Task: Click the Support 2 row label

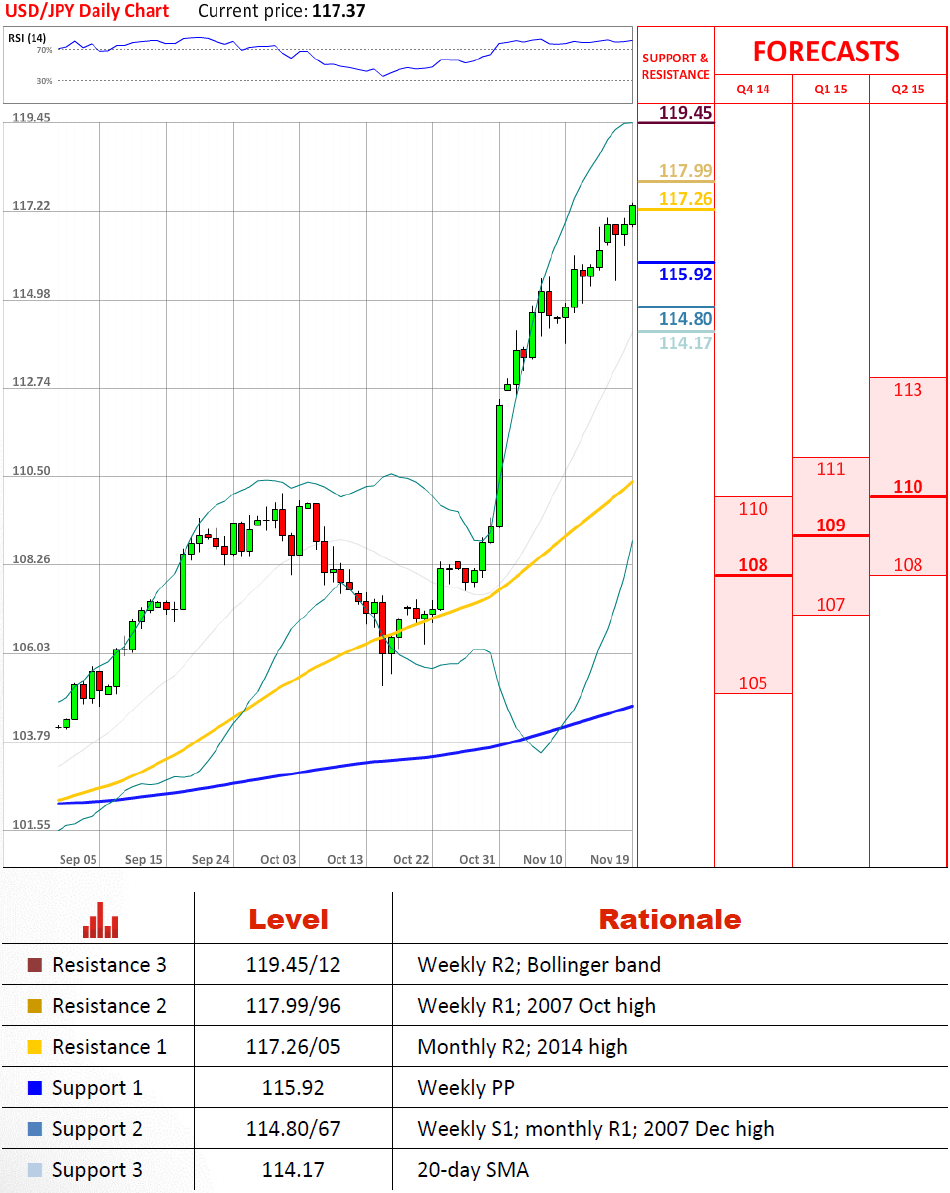Action: 97,1129
